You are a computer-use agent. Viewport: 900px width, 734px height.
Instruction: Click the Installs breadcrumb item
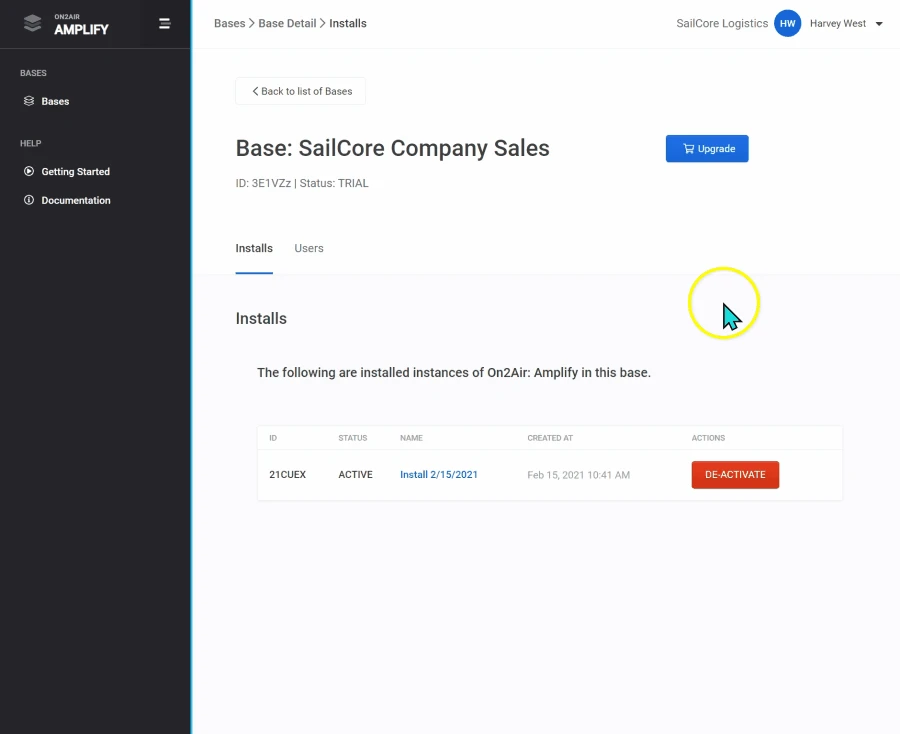point(348,23)
